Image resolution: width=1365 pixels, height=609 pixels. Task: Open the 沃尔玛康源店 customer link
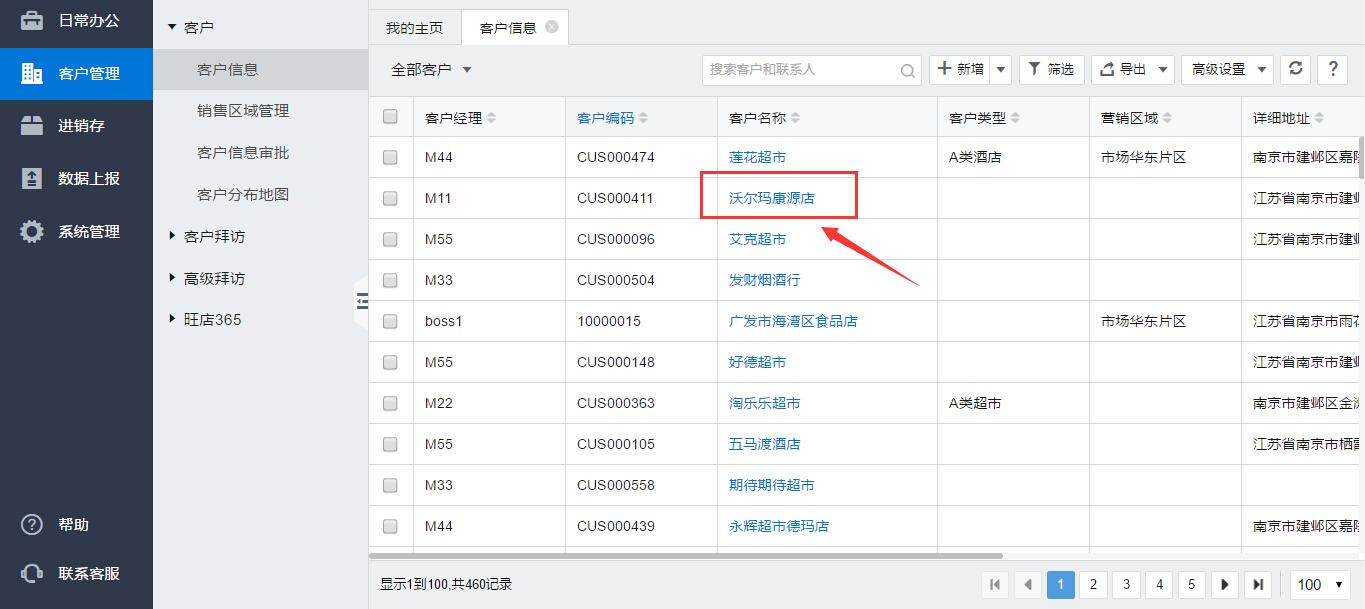[x=771, y=198]
